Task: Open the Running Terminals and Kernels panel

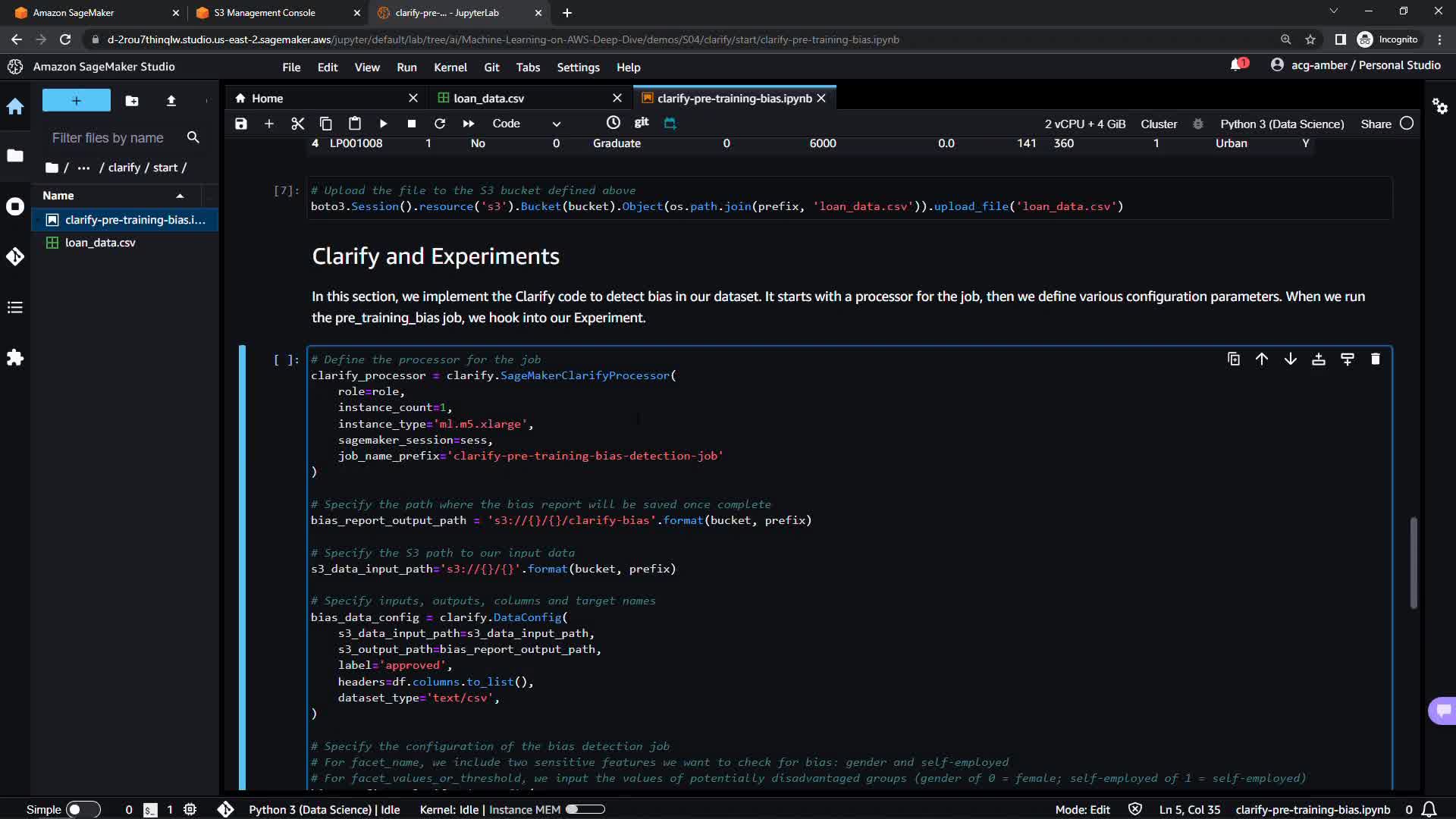Action: pyautogui.click(x=15, y=206)
